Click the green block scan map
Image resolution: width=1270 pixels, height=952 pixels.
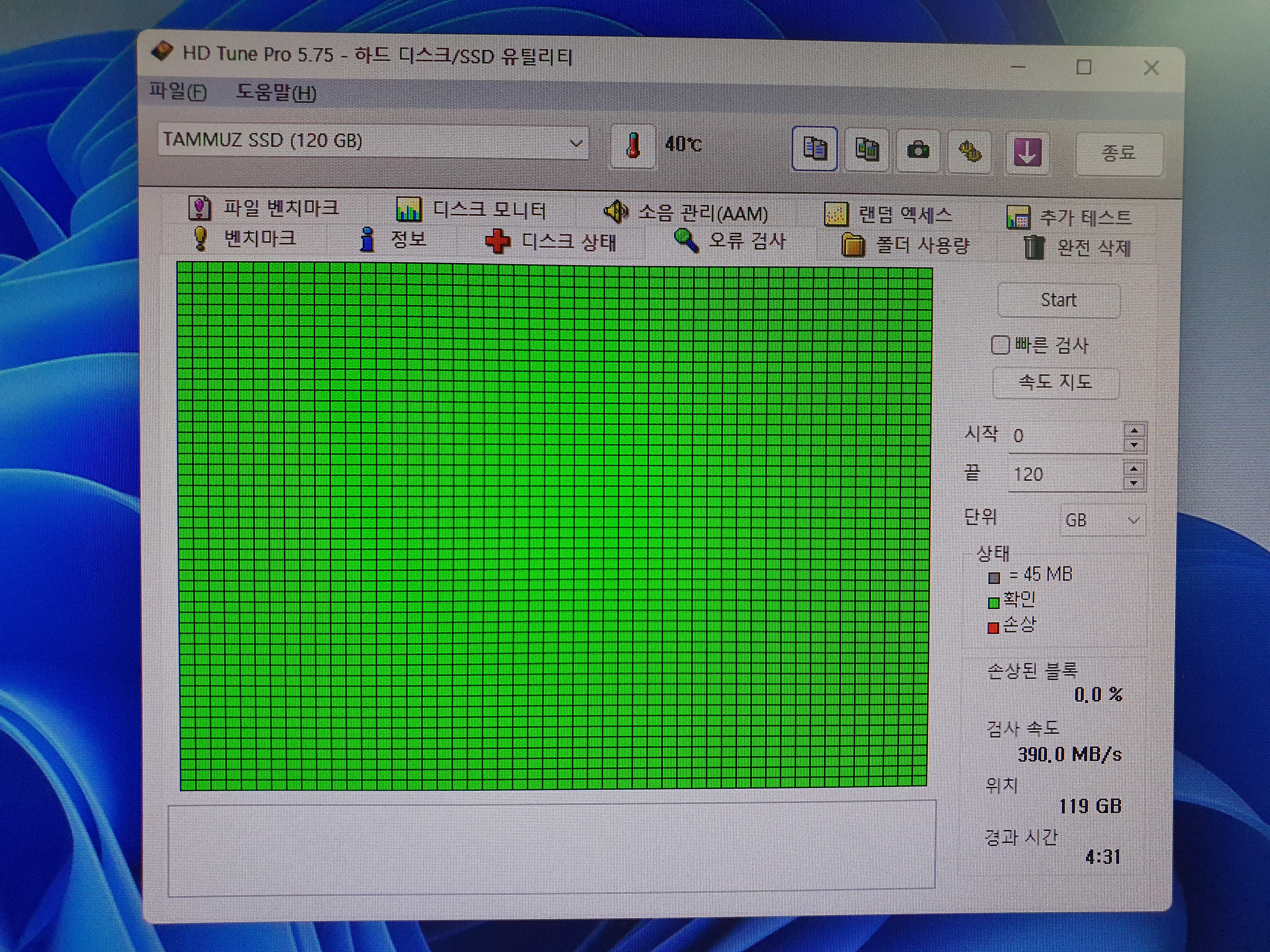point(554,526)
